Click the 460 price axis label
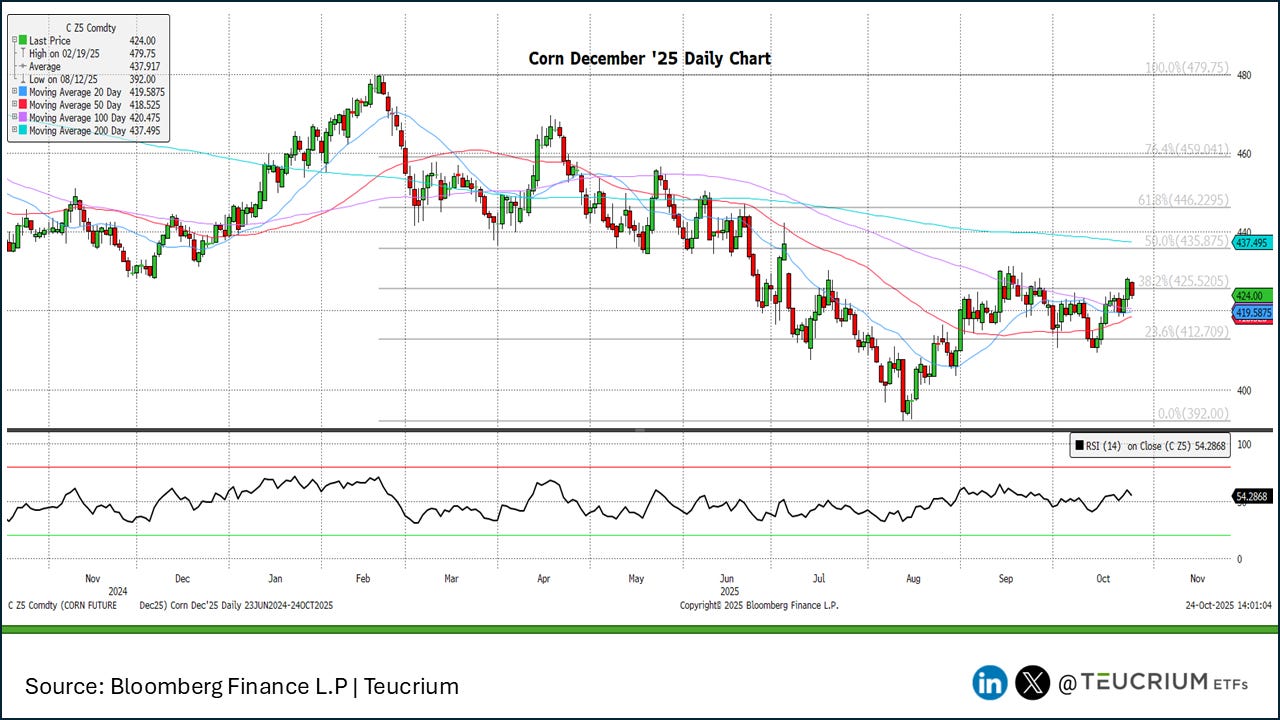The width and height of the screenshot is (1280, 720). tap(1243, 154)
